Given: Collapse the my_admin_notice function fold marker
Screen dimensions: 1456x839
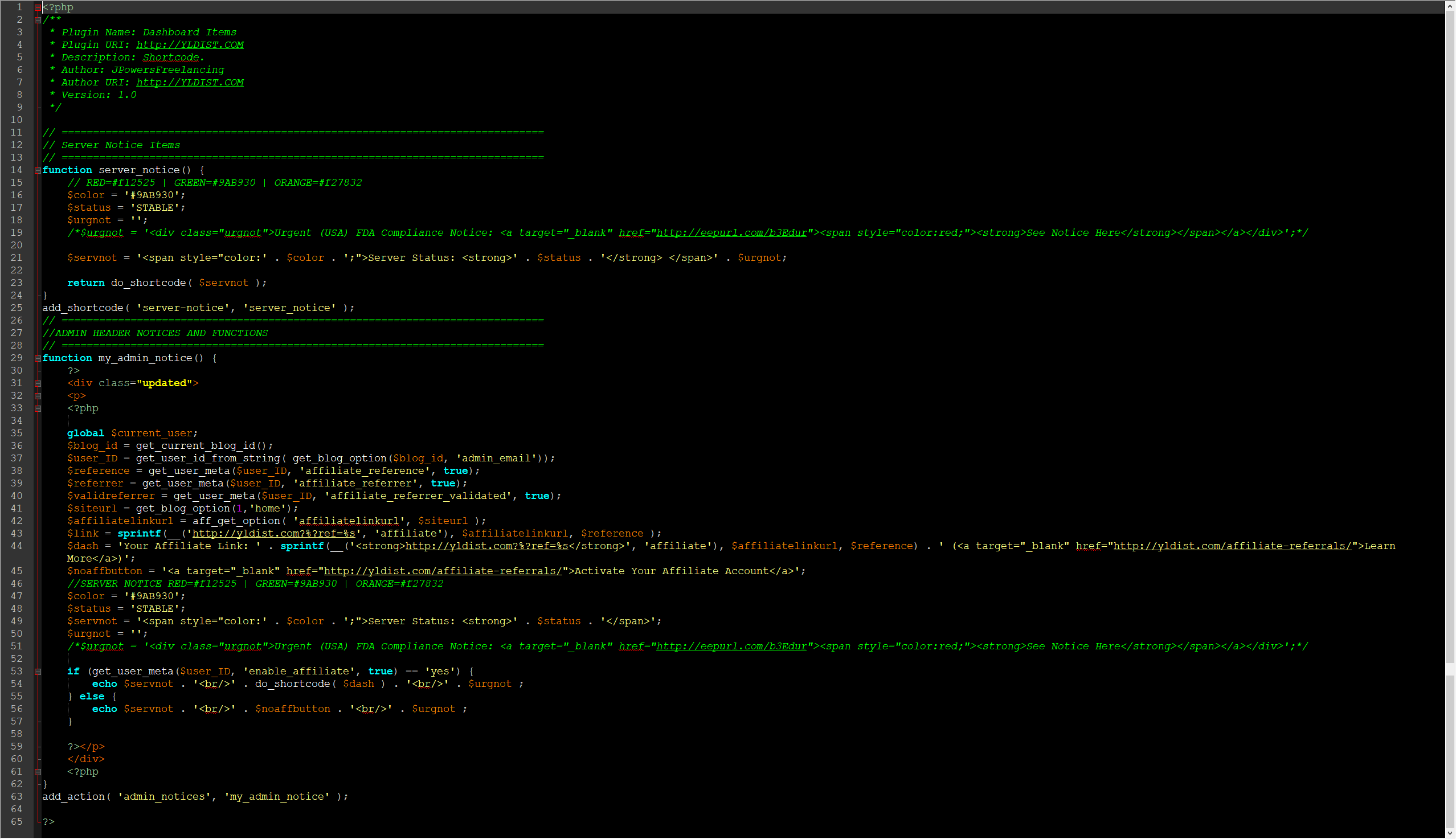Looking at the screenshot, I should [x=38, y=358].
